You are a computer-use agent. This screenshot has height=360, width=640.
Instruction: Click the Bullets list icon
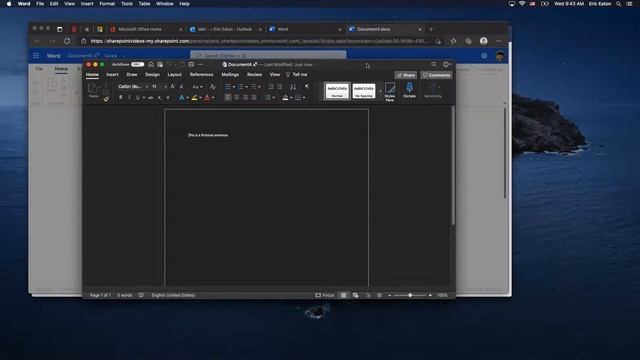228,87
